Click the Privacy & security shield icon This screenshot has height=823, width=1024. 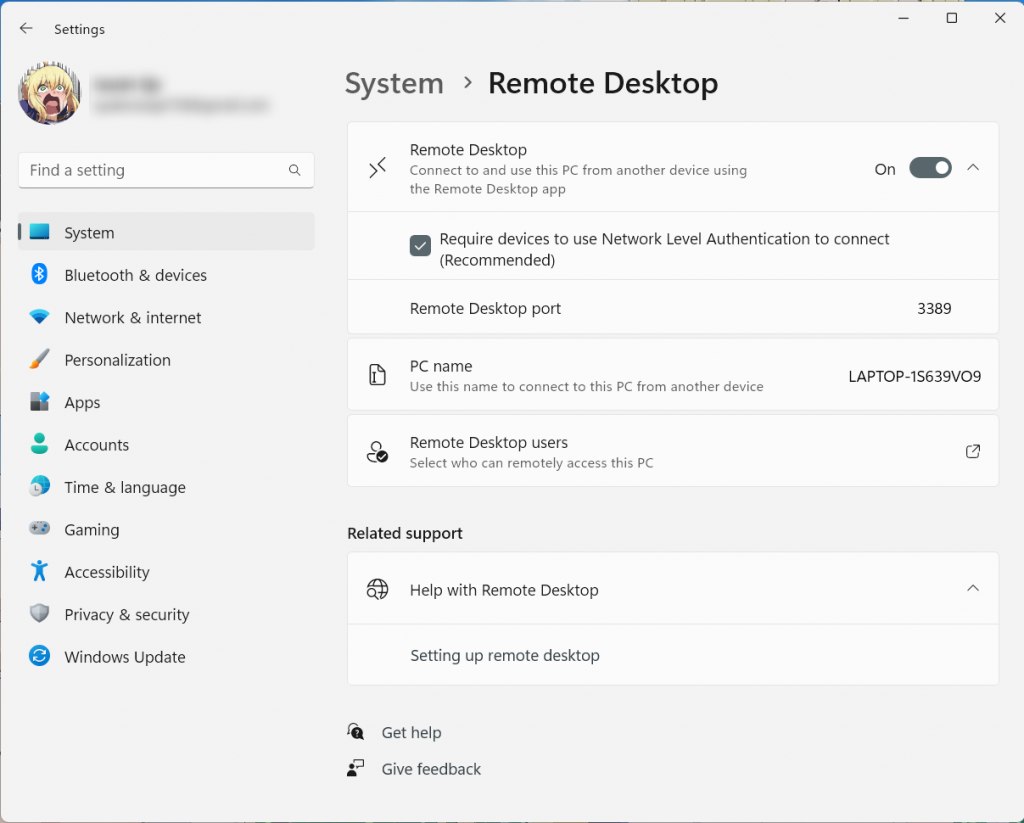coord(39,613)
